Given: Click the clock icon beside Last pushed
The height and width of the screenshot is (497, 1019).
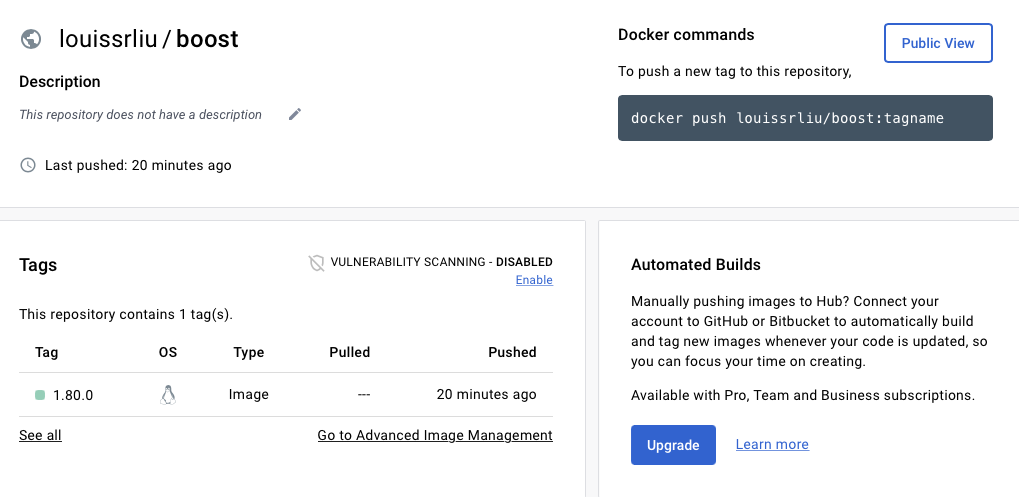Looking at the screenshot, I should pos(28,165).
